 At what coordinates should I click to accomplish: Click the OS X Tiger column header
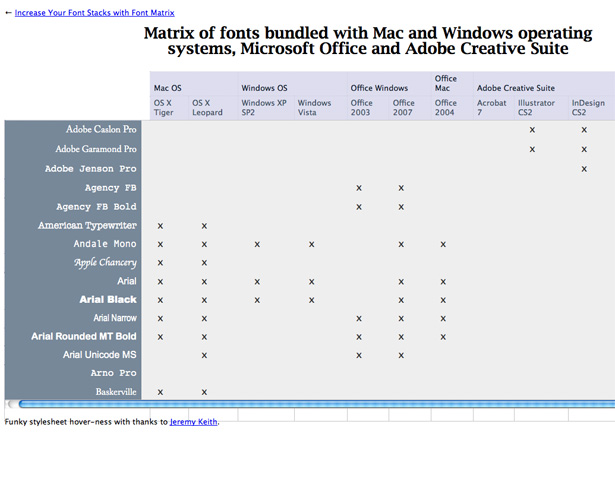pos(169,107)
